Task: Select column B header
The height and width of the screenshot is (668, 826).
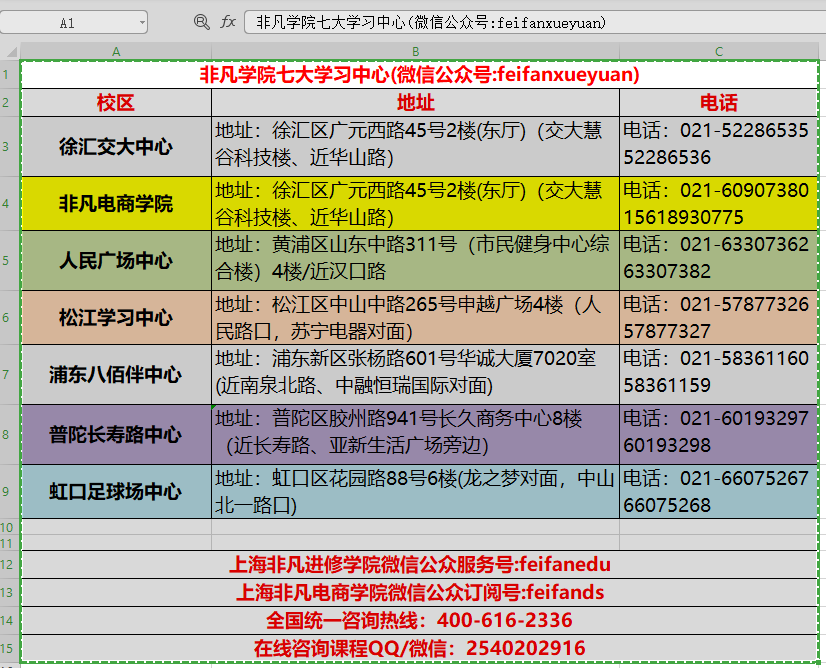Action: [415, 52]
